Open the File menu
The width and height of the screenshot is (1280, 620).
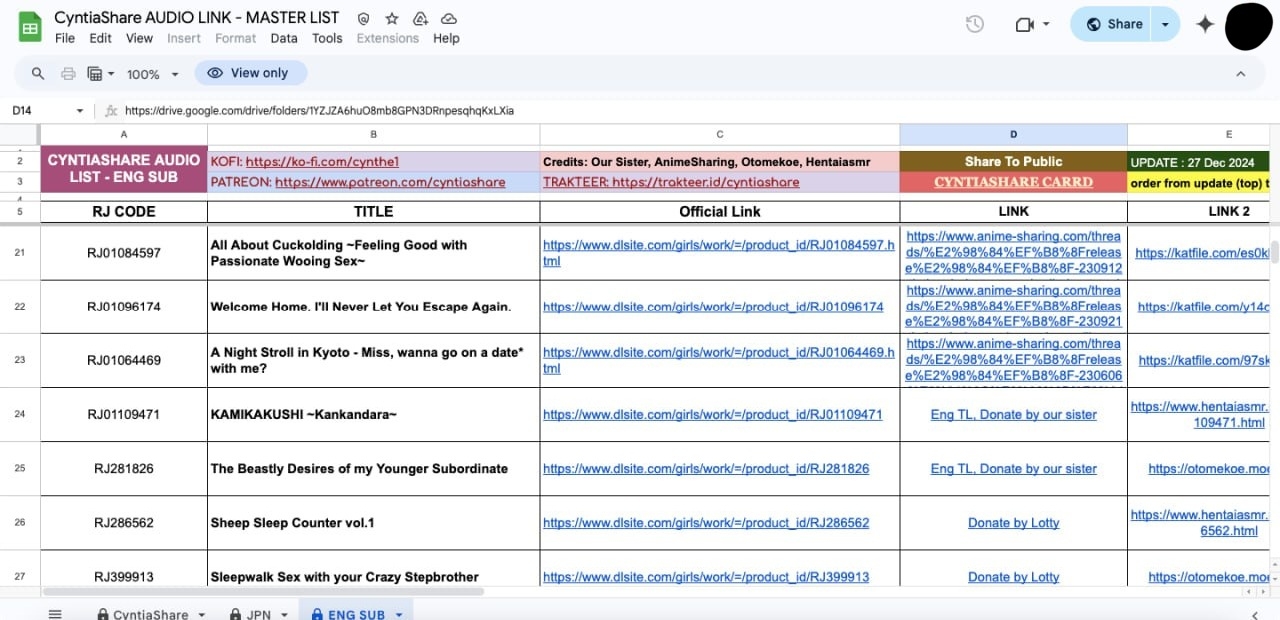(65, 38)
